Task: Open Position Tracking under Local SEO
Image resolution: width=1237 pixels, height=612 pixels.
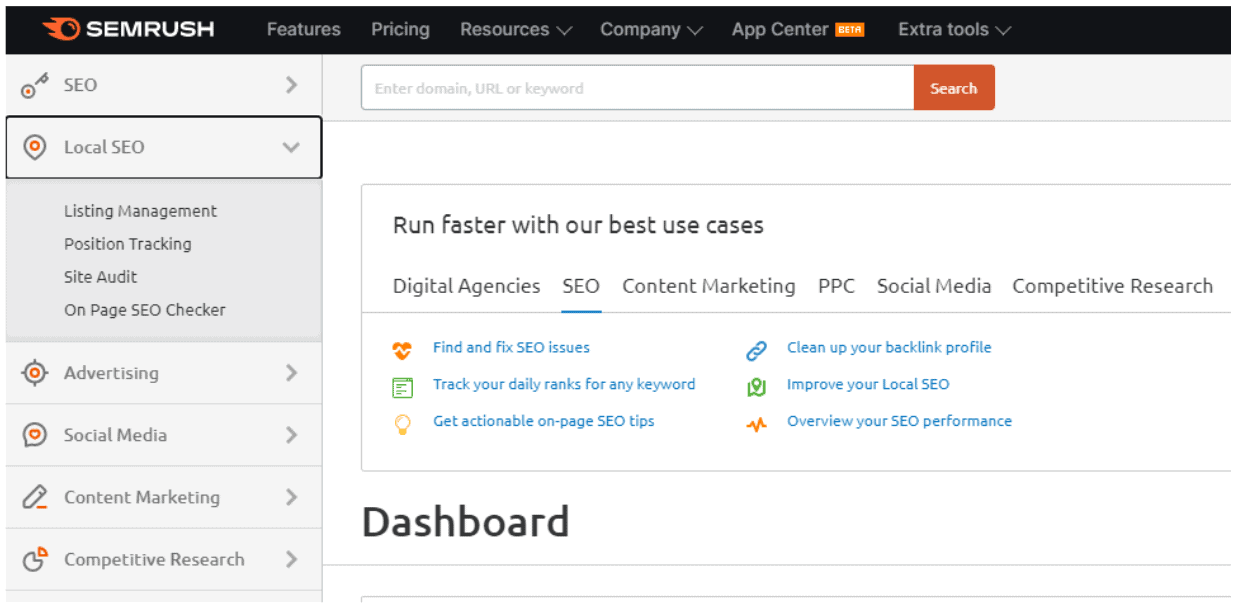Action: click(128, 244)
